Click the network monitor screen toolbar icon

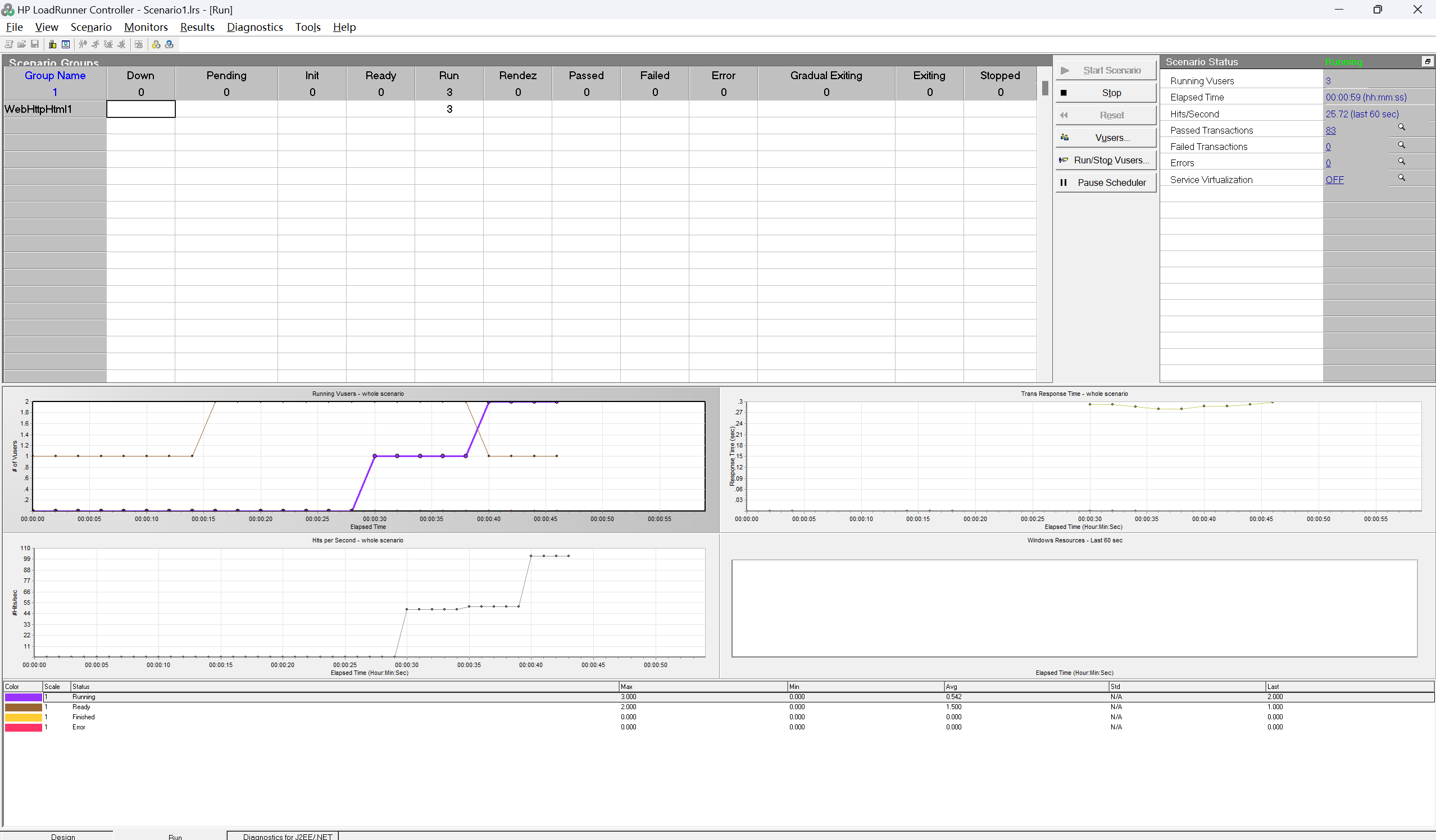[x=66, y=44]
